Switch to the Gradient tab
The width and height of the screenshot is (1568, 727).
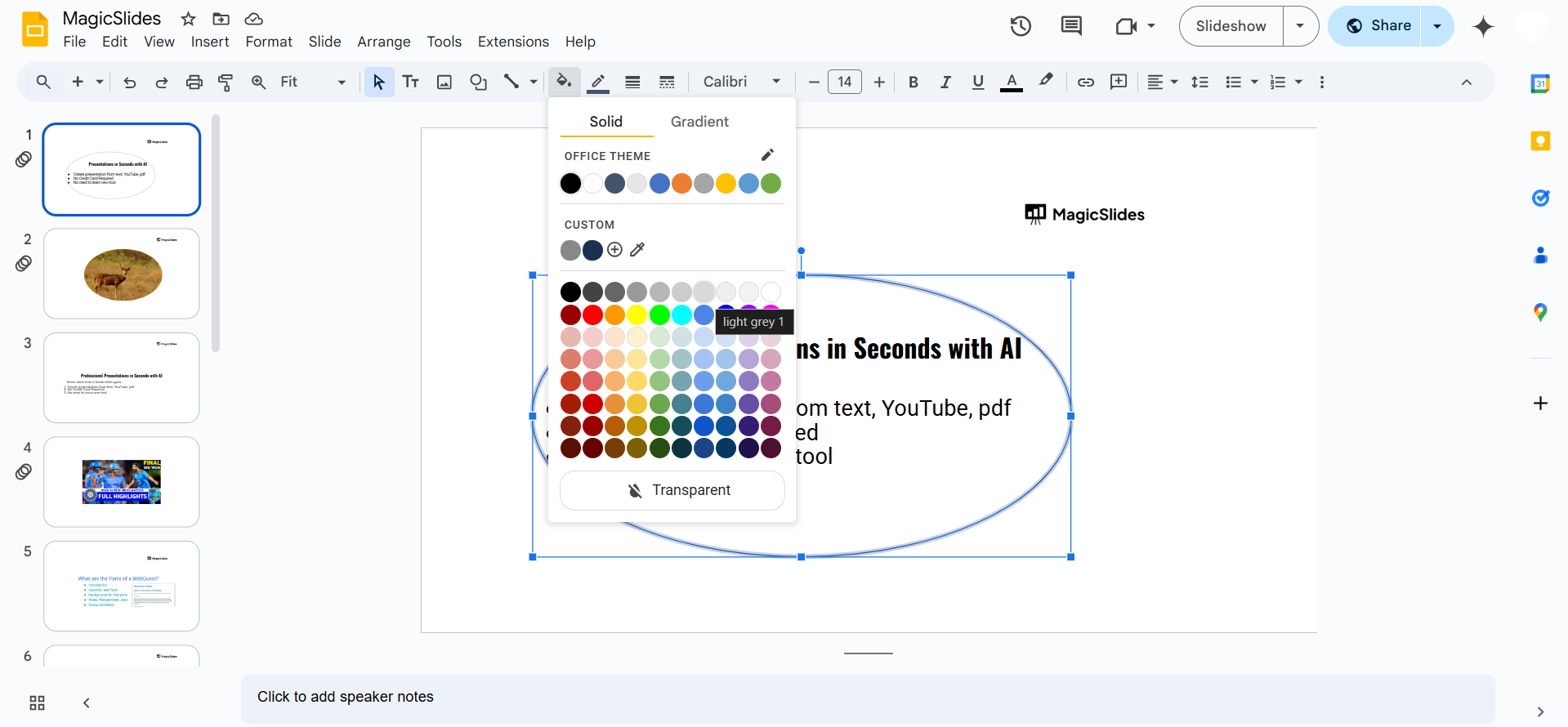pyautogui.click(x=699, y=122)
